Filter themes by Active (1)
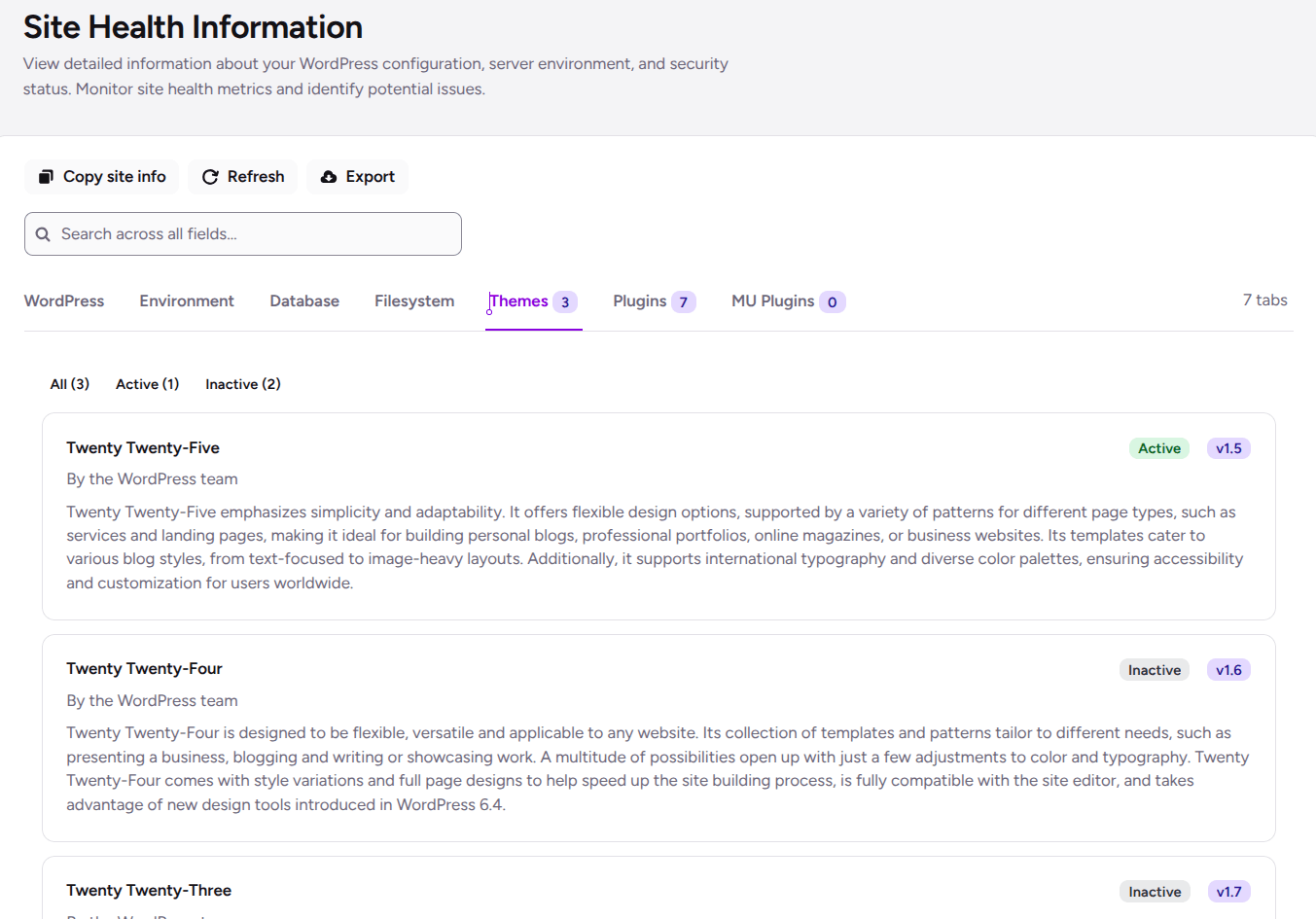 point(148,384)
